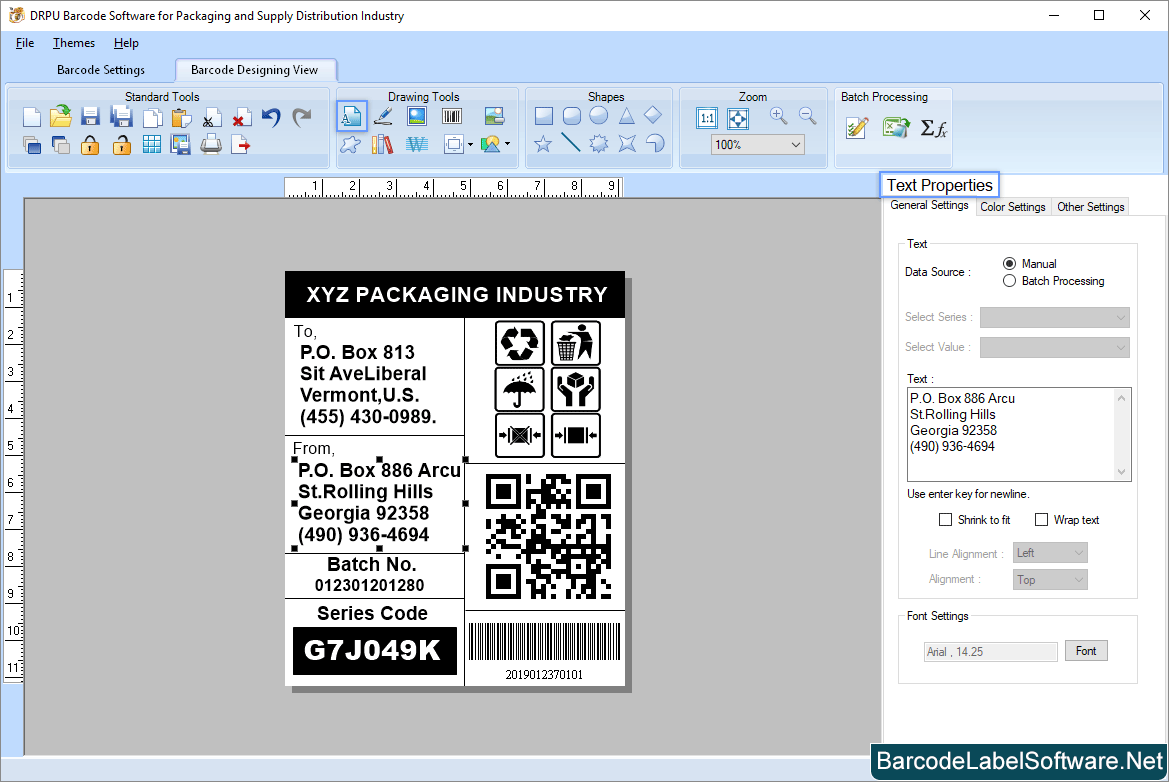
Task: Open the Themes menu
Action: tap(74, 43)
